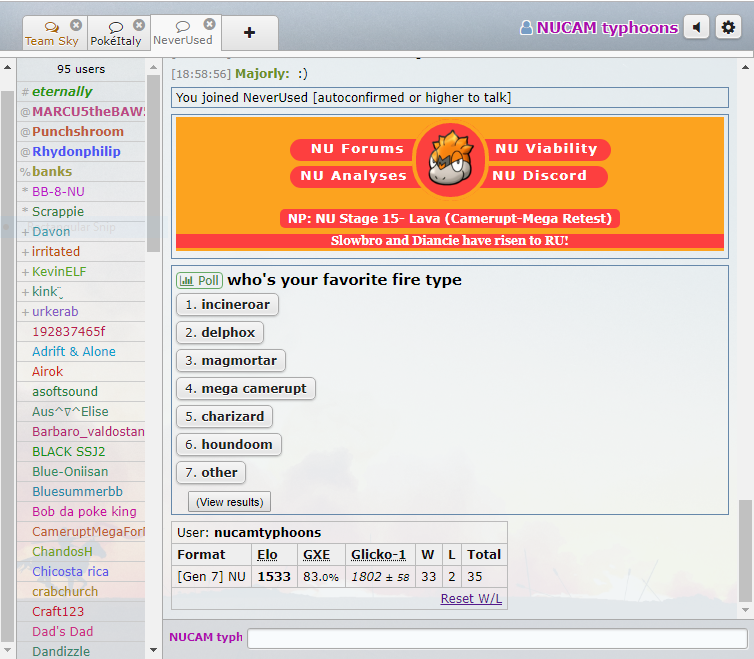Click the Poll chart badge icon
Screen dimensions: 754x659
coord(199,280)
